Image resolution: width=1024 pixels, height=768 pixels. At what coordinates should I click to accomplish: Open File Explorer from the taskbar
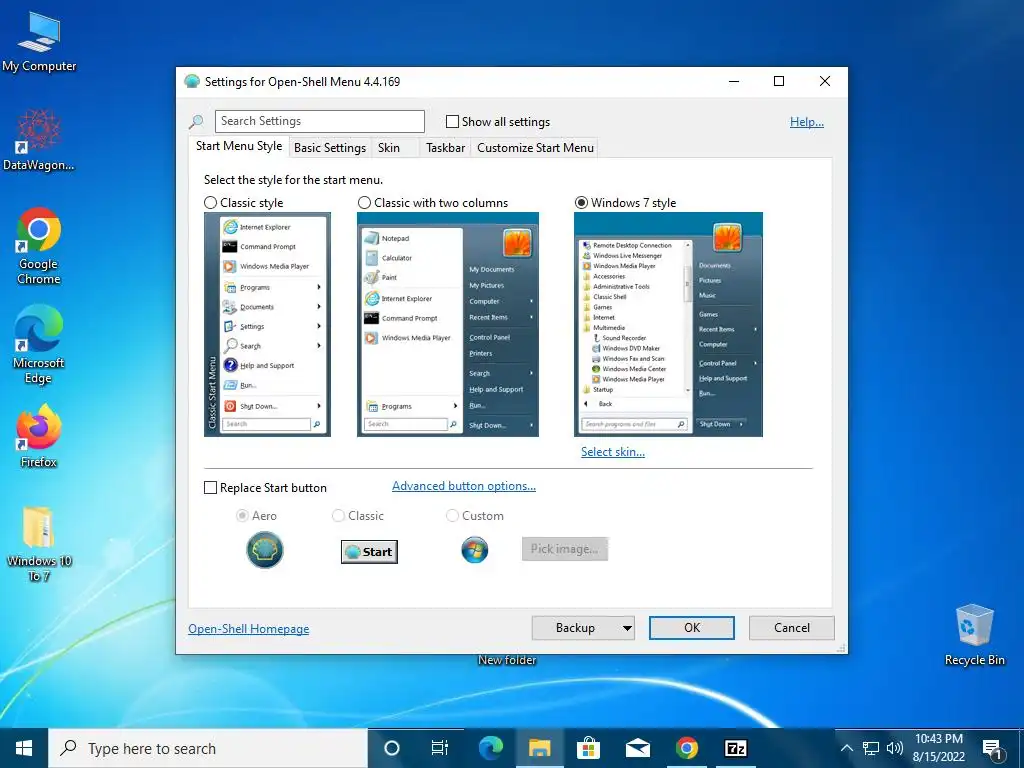[539, 748]
